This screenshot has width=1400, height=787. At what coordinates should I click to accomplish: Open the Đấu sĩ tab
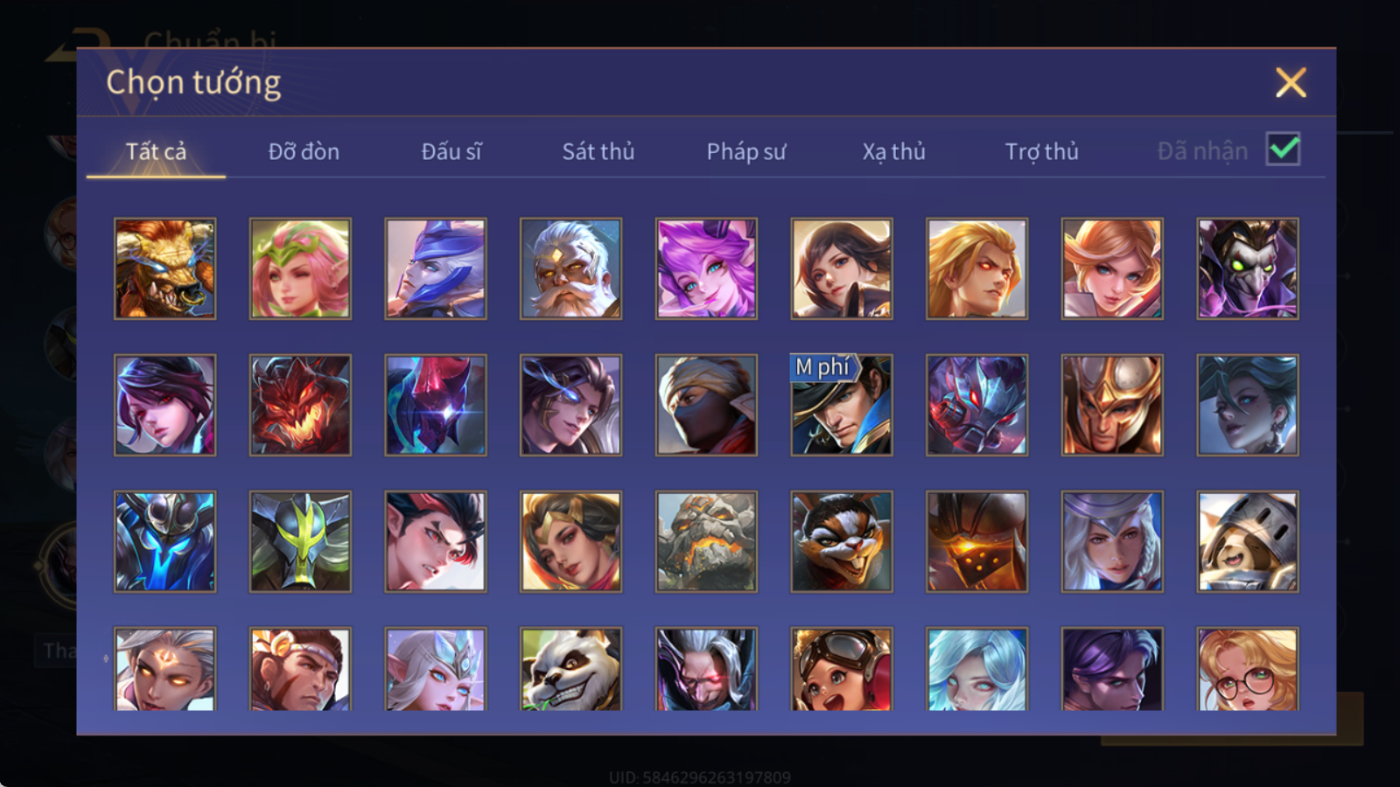[451, 152]
